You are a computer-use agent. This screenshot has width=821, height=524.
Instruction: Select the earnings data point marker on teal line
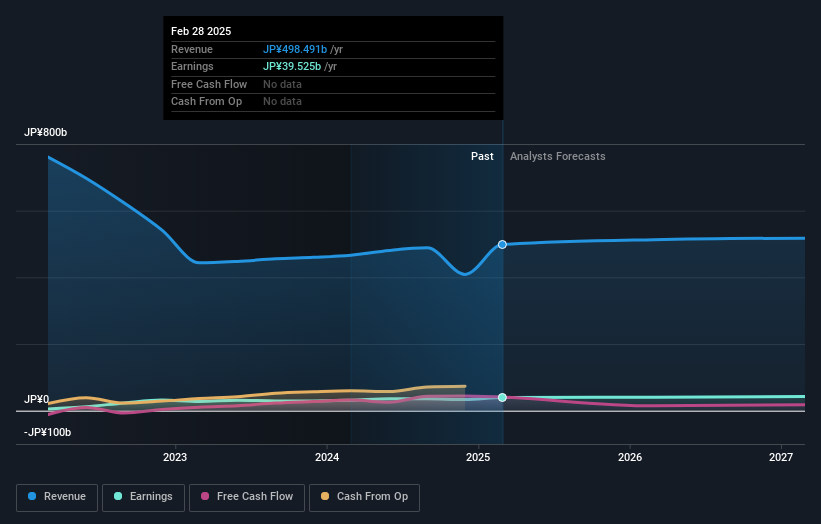pyautogui.click(x=502, y=397)
